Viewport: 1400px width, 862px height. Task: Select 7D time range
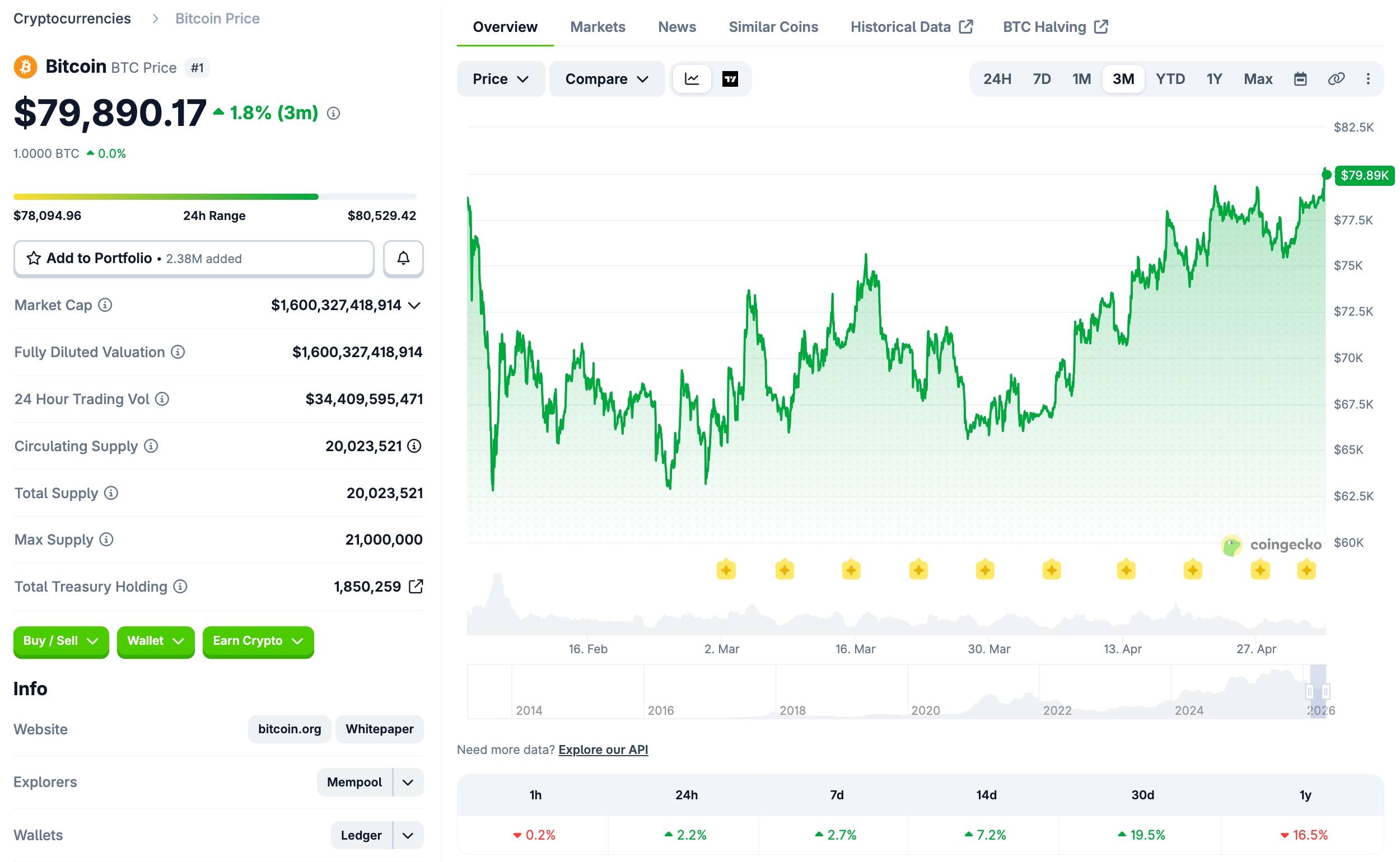click(x=1041, y=79)
